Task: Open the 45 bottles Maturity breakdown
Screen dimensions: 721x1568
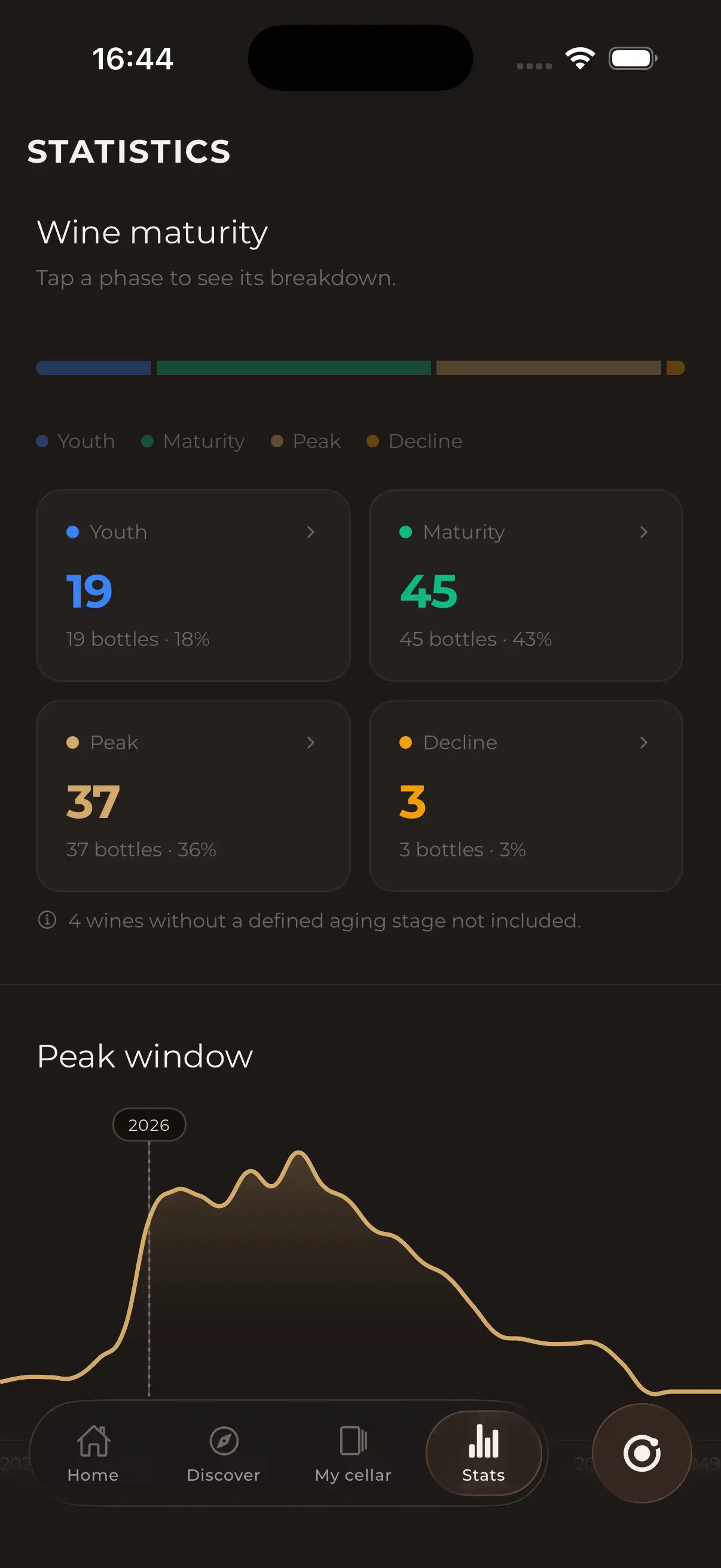Action: [x=526, y=585]
